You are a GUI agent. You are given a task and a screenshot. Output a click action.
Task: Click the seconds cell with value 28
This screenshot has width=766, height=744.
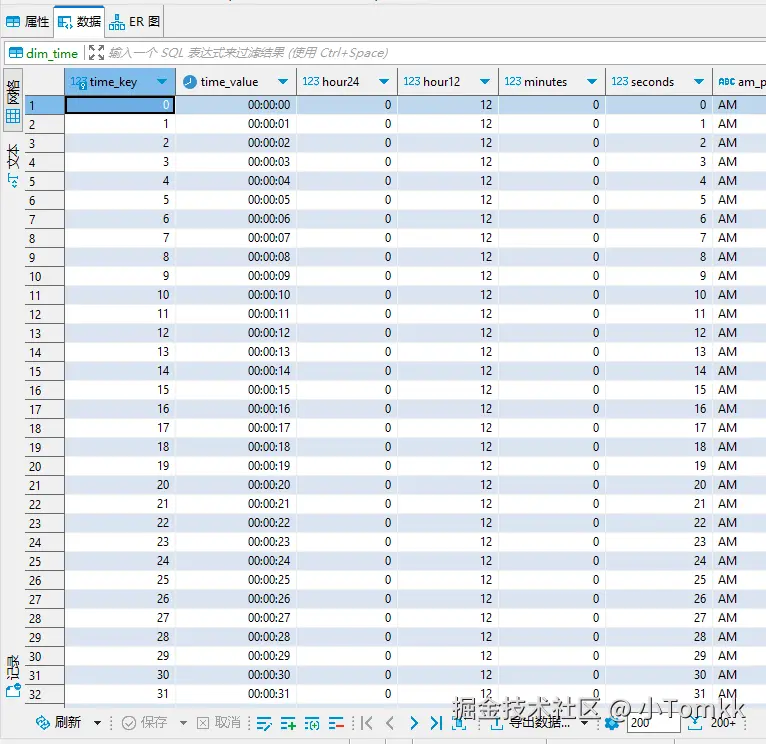659,637
